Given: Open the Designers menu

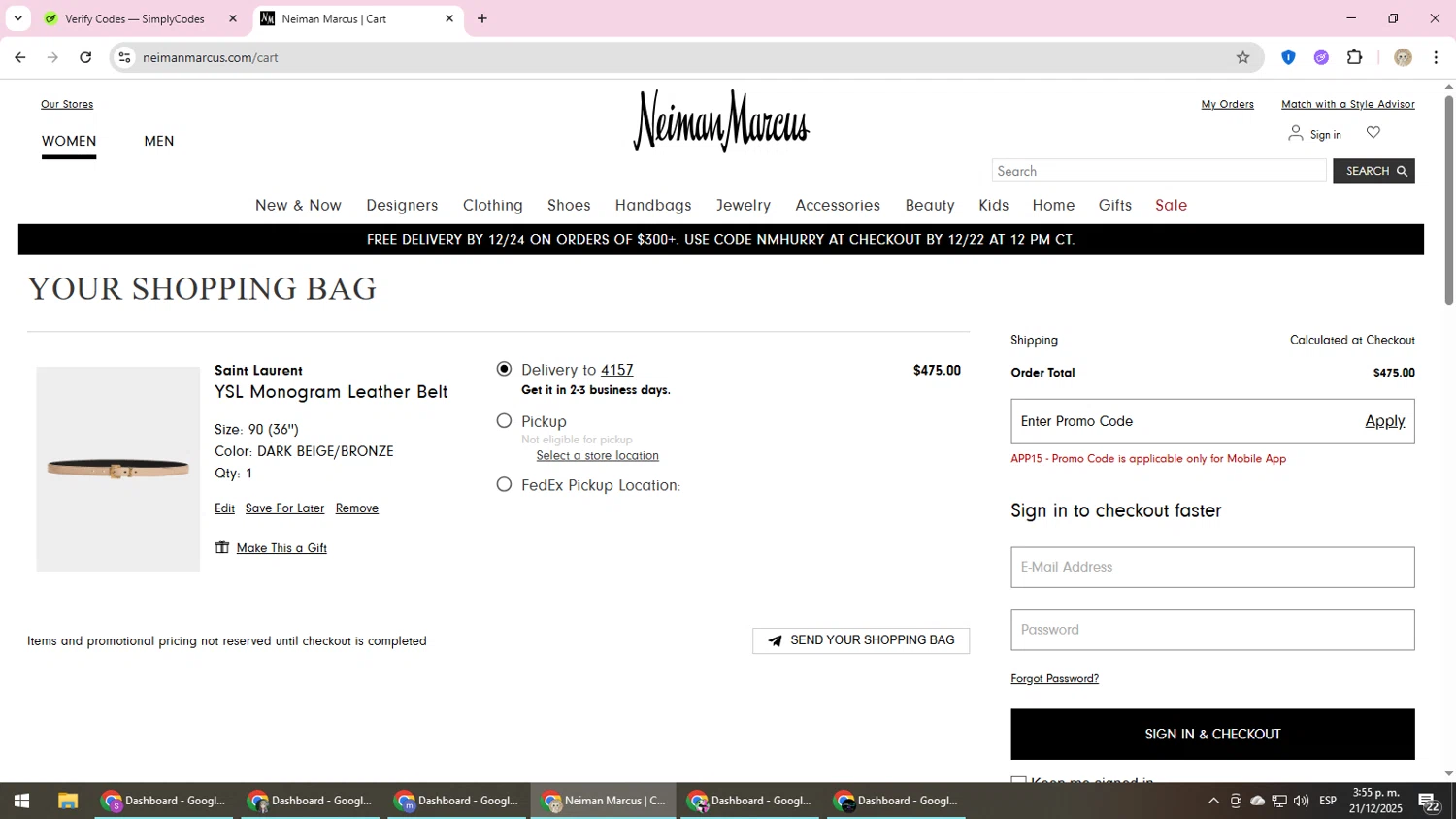Looking at the screenshot, I should (x=402, y=205).
